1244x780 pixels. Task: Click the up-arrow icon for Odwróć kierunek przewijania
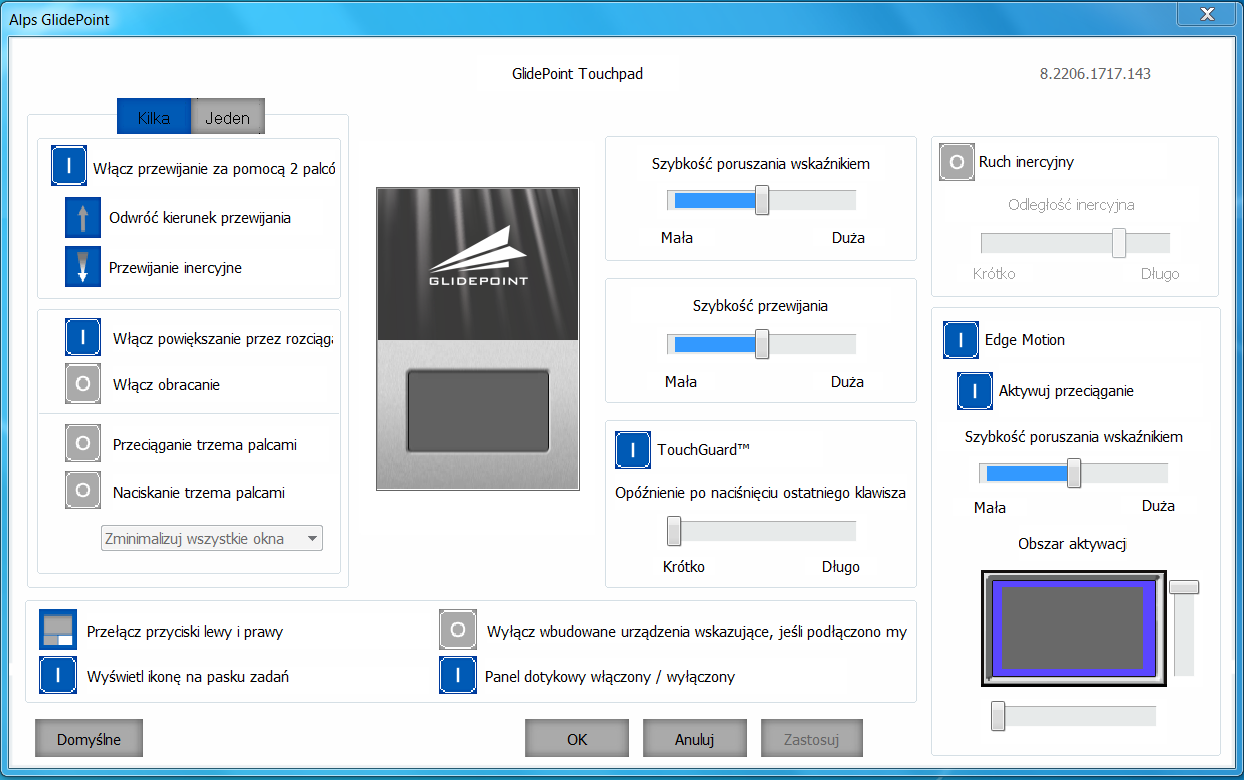(x=83, y=217)
